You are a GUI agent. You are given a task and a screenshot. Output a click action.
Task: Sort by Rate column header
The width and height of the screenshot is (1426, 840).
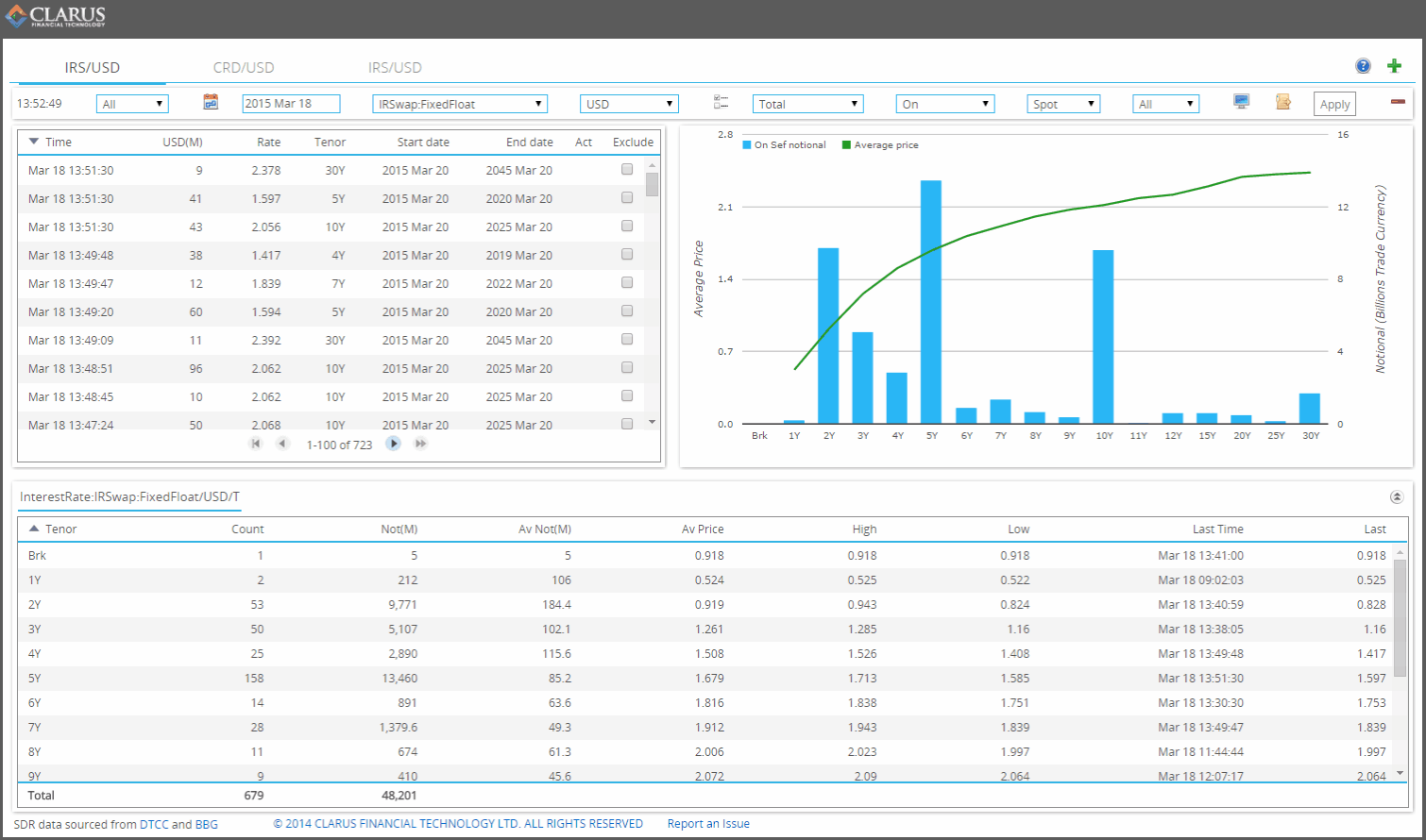269,142
